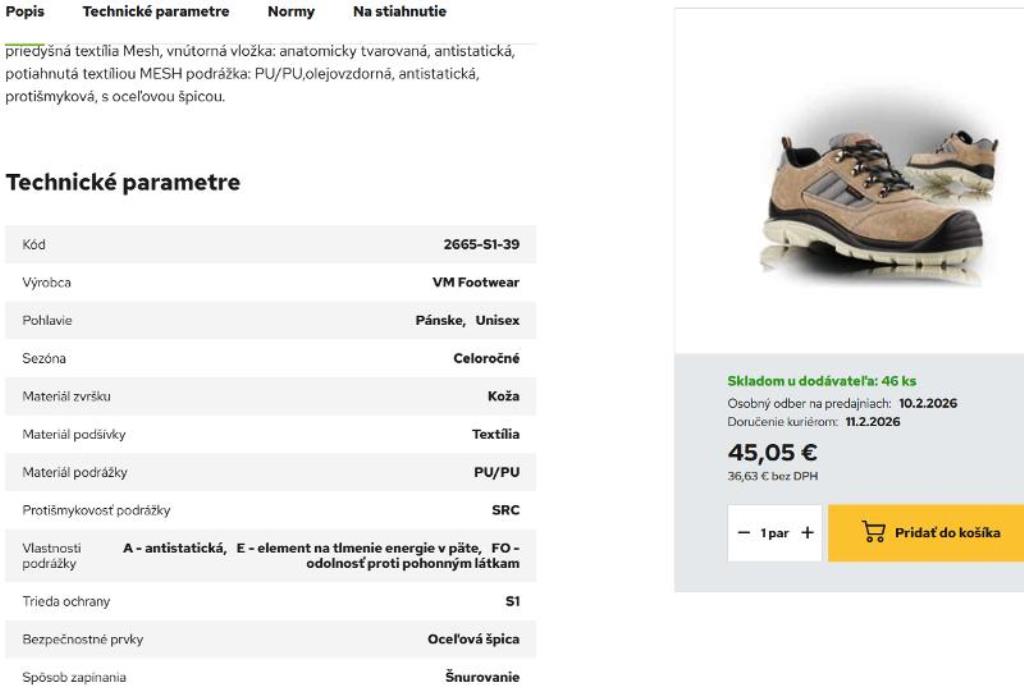The image size is (1024, 696).
Task: Open the Popis tab
Action: click(x=25, y=12)
